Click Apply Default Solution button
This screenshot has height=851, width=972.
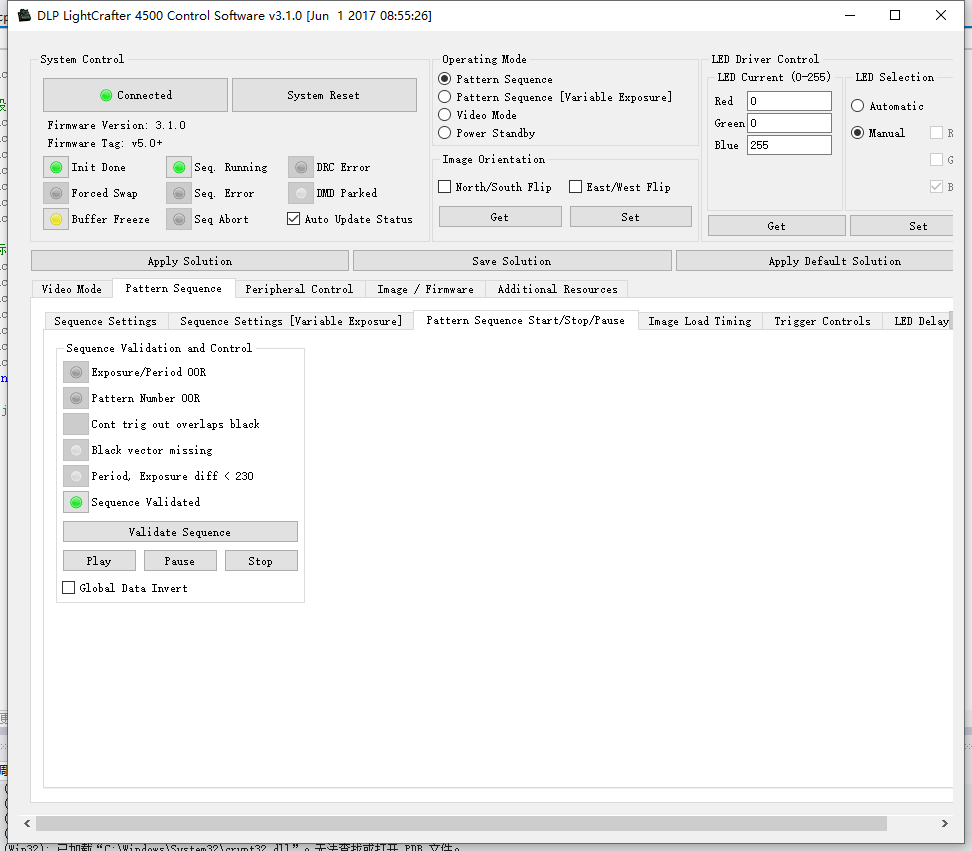pos(815,261)
